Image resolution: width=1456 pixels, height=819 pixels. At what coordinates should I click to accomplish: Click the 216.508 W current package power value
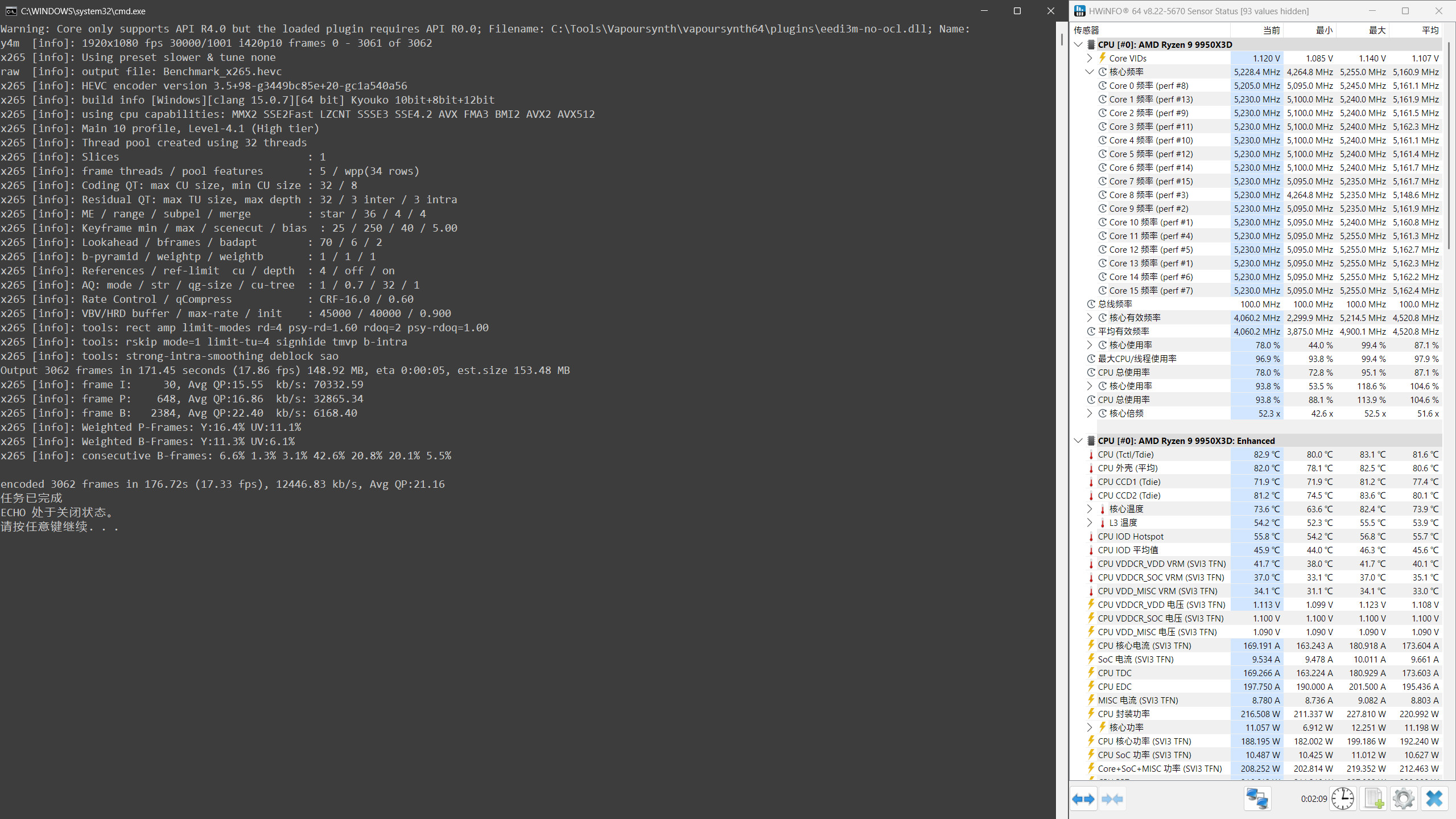tap(1260, 714)
